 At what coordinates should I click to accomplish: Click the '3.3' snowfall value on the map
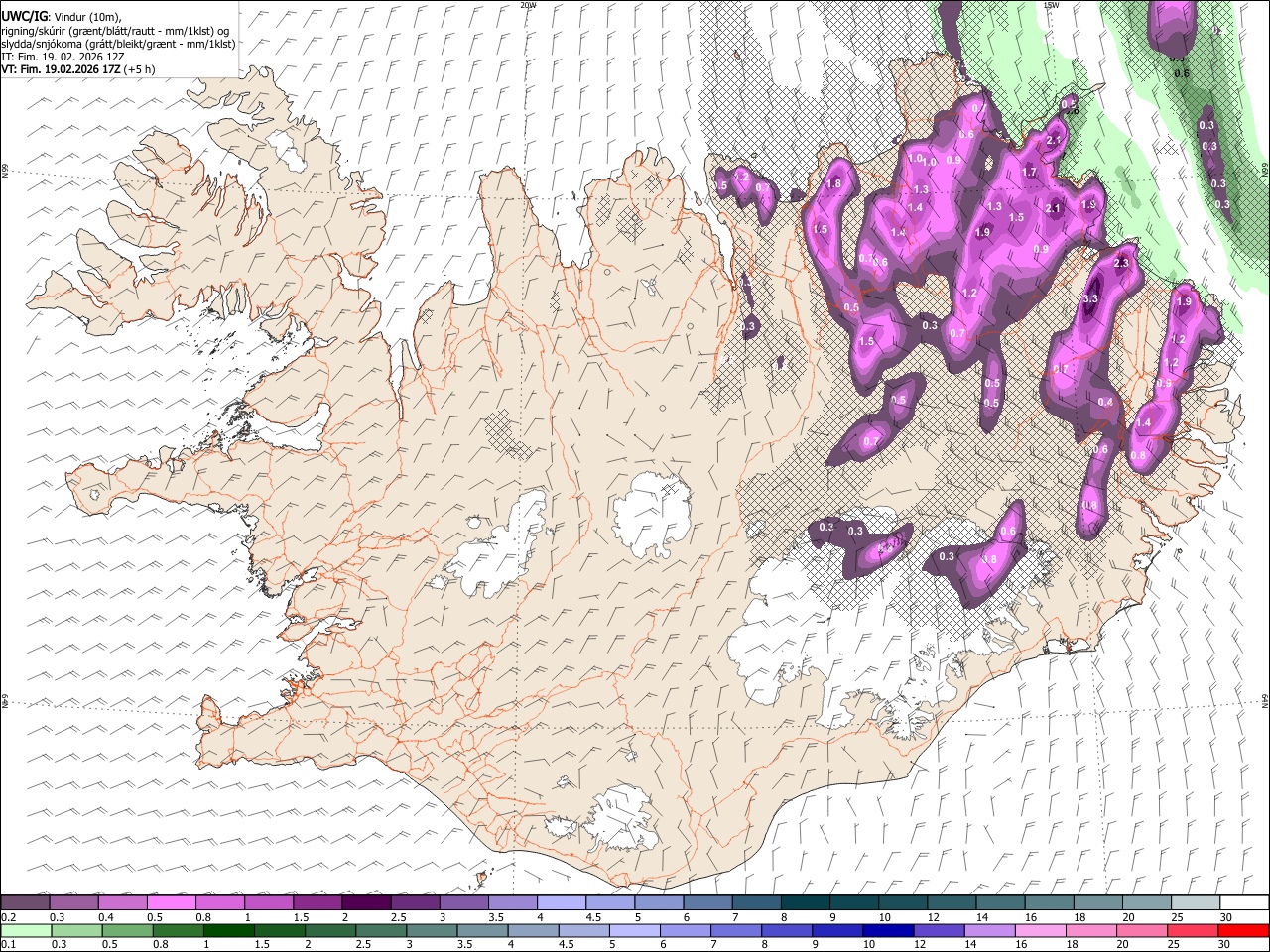(1090, 298)
